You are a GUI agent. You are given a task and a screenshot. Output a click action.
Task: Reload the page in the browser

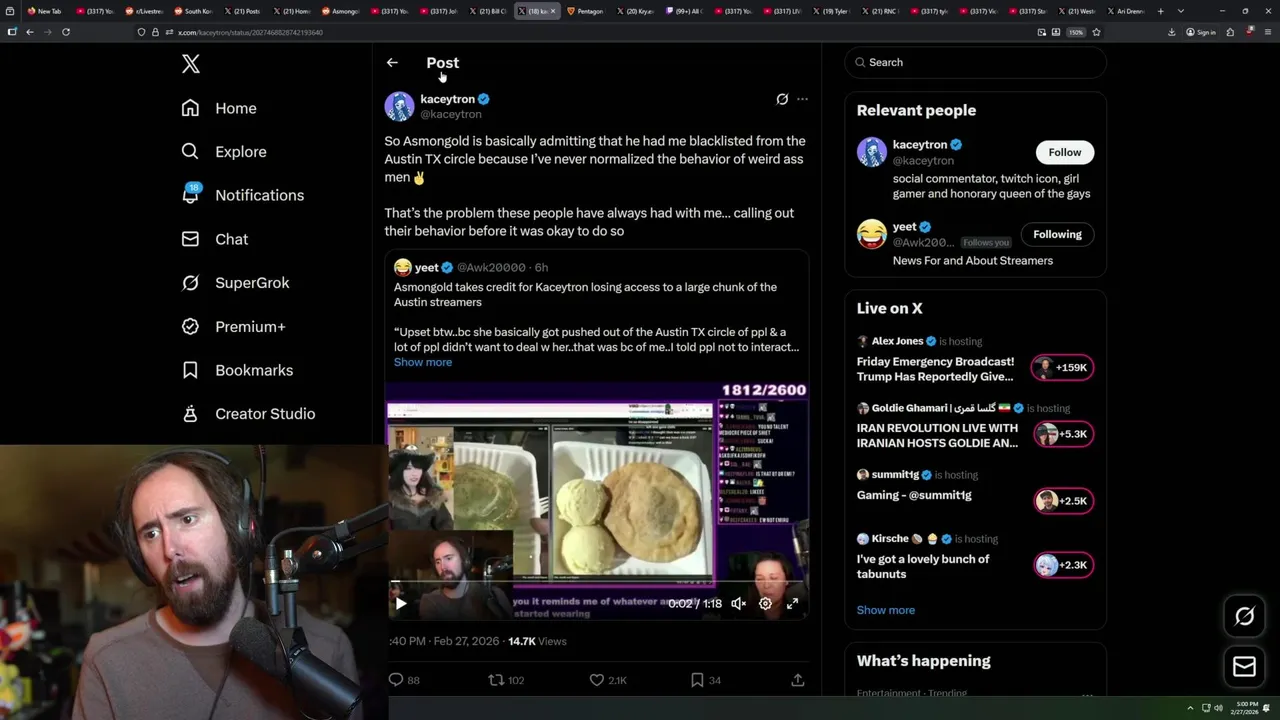[66, 32]
